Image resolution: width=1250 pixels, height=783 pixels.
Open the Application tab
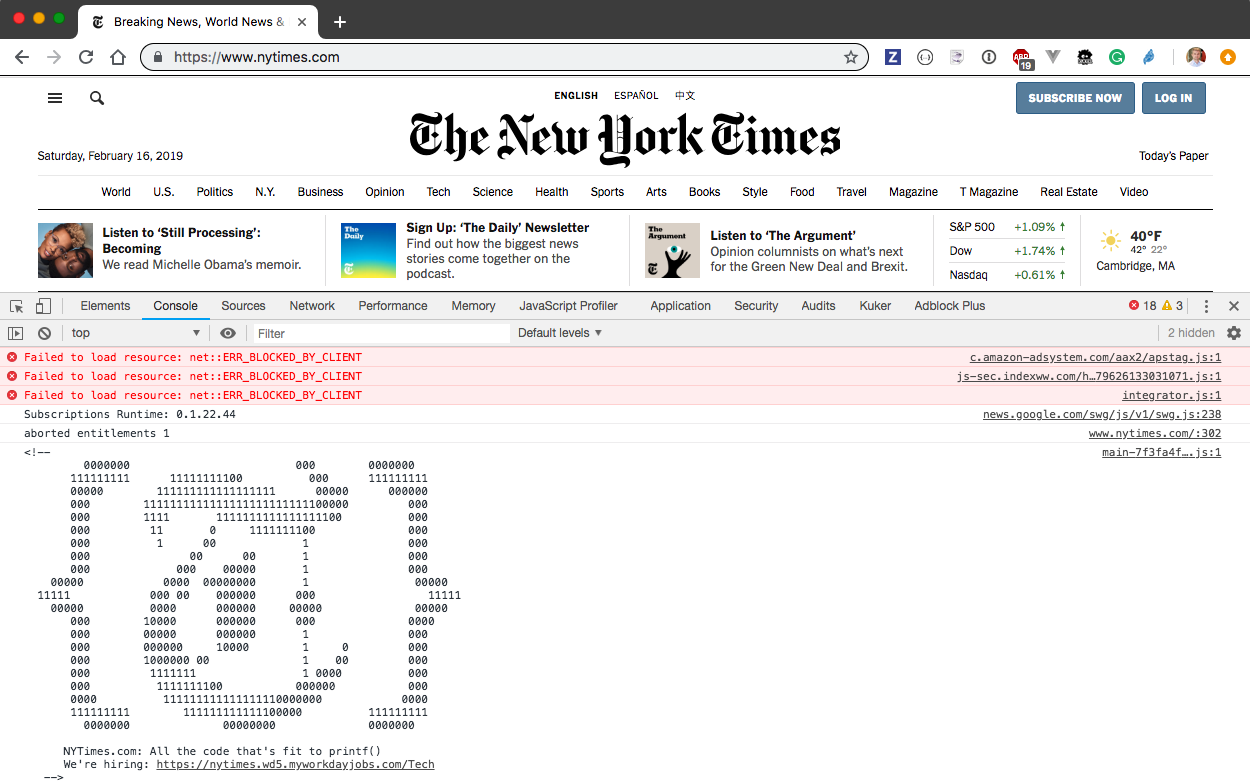coord(680,306)
